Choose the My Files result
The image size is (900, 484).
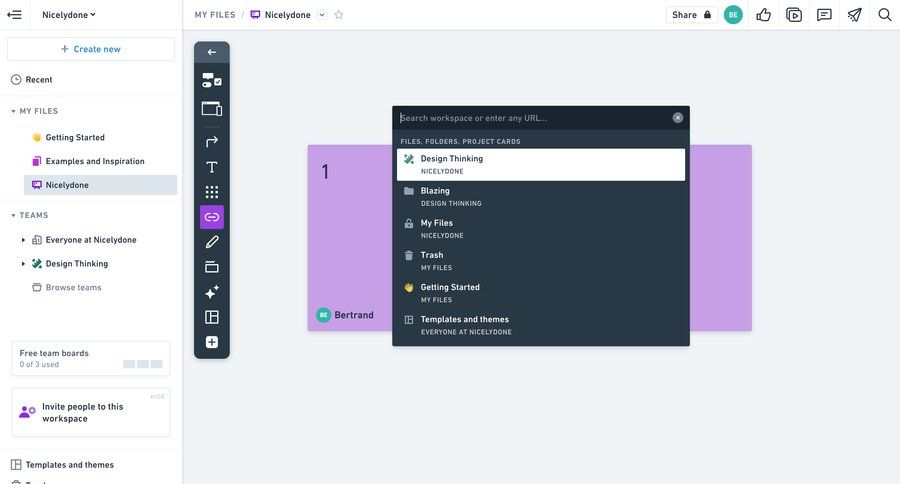(x=541, y=229)
